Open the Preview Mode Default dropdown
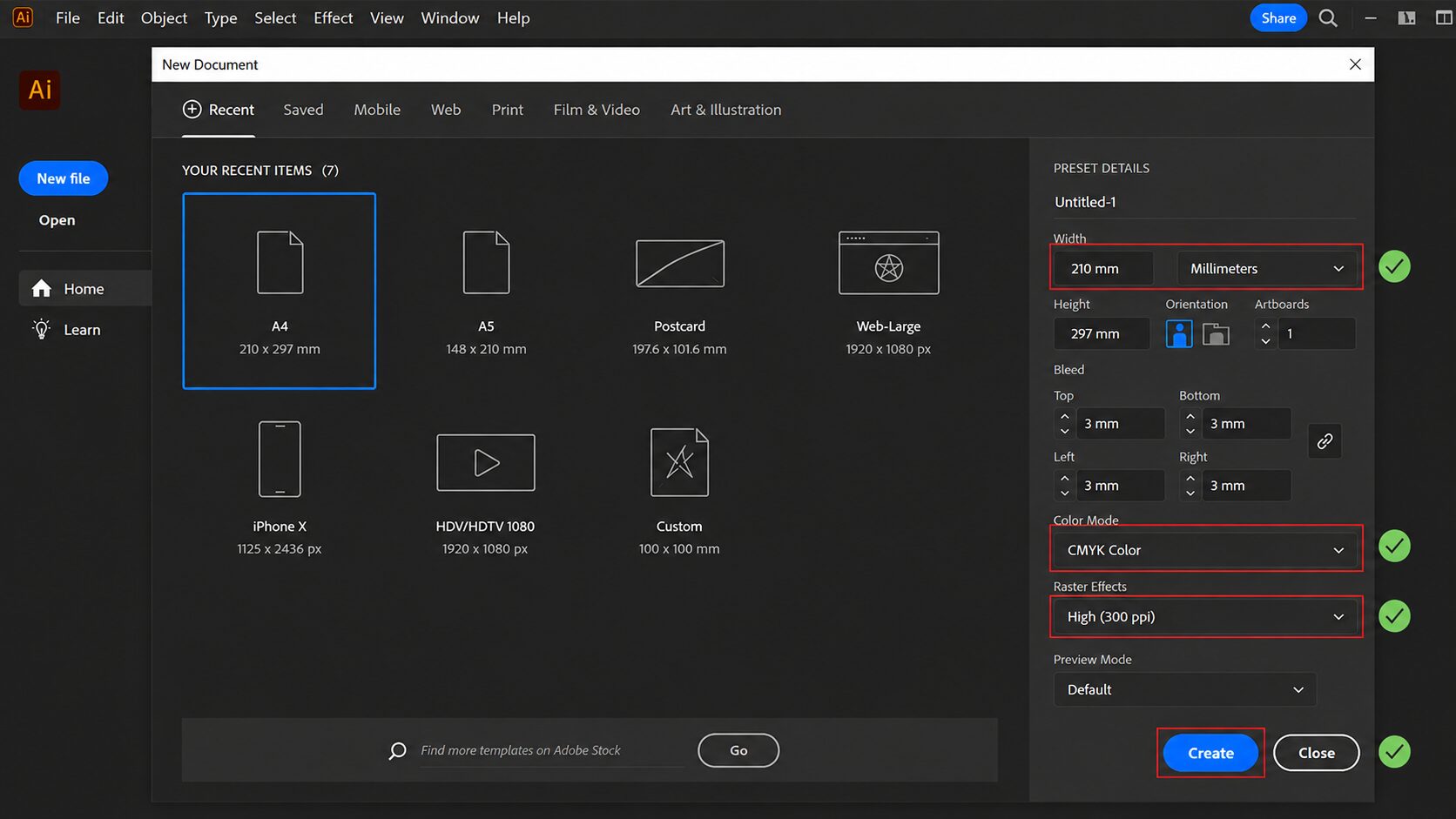 [x=1185, y=689]
